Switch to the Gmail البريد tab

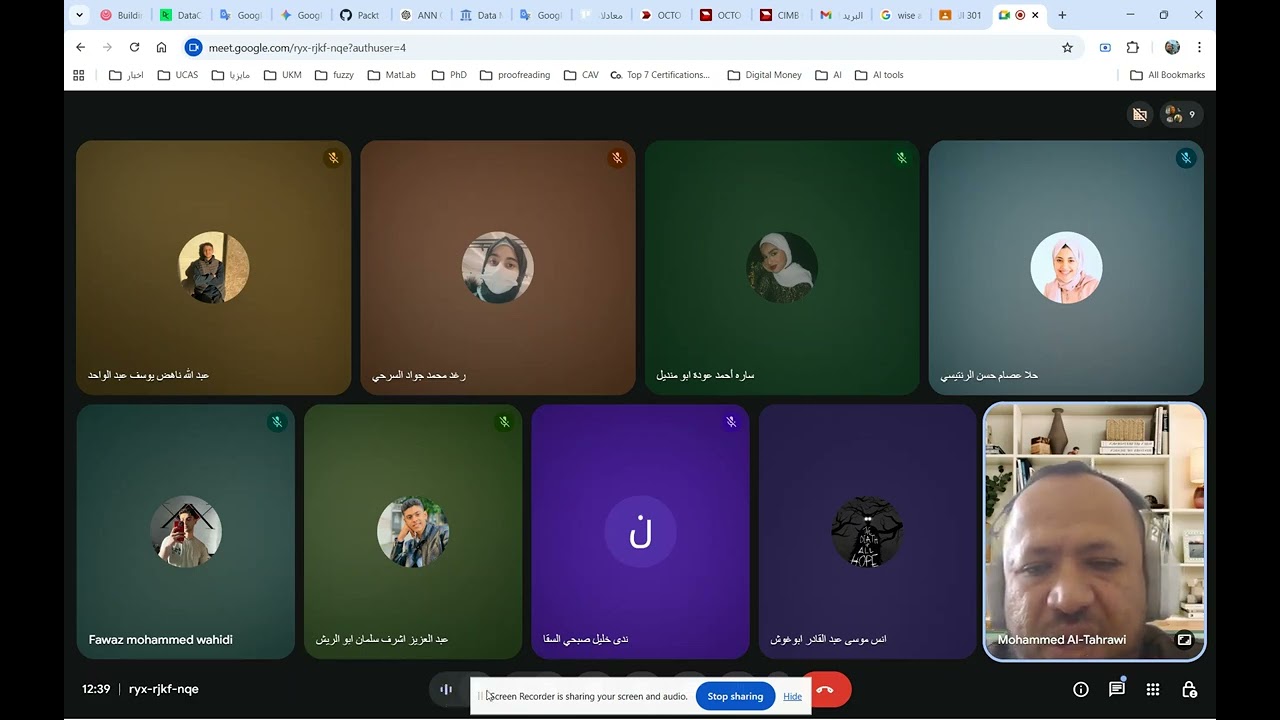840,15
